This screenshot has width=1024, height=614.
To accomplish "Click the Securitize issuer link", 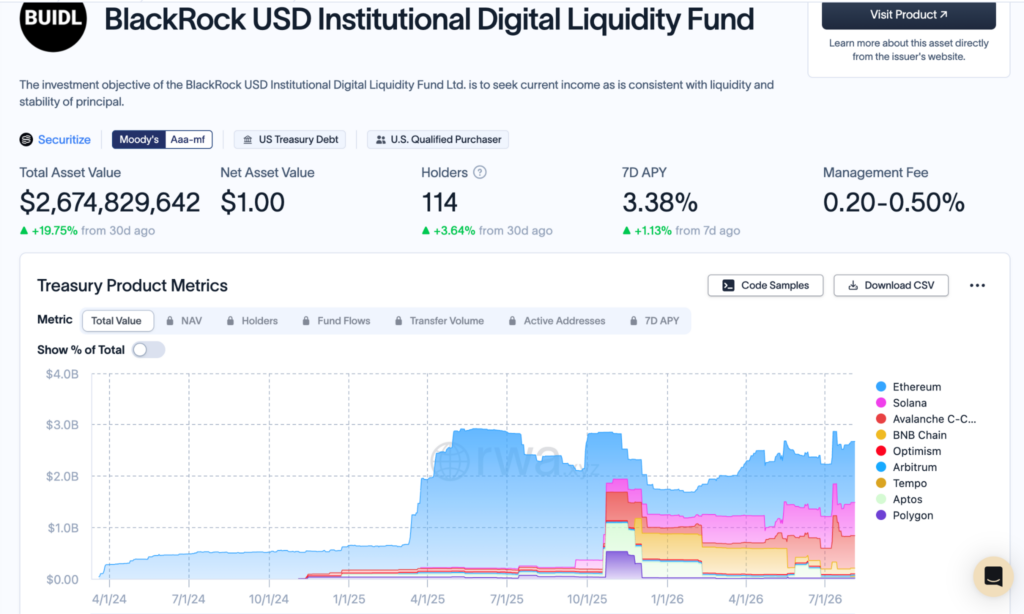I will pos(64,139).
